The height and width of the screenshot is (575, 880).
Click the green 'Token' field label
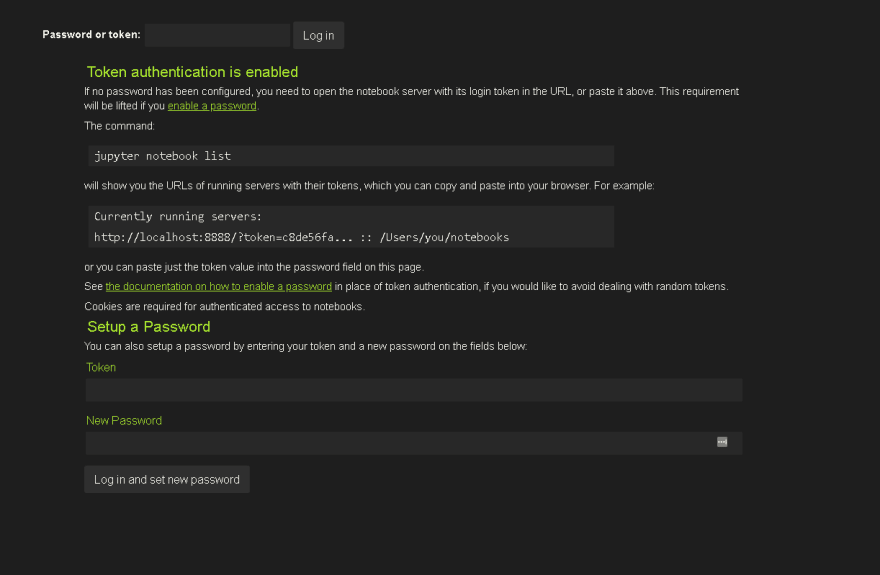[101, 367]
